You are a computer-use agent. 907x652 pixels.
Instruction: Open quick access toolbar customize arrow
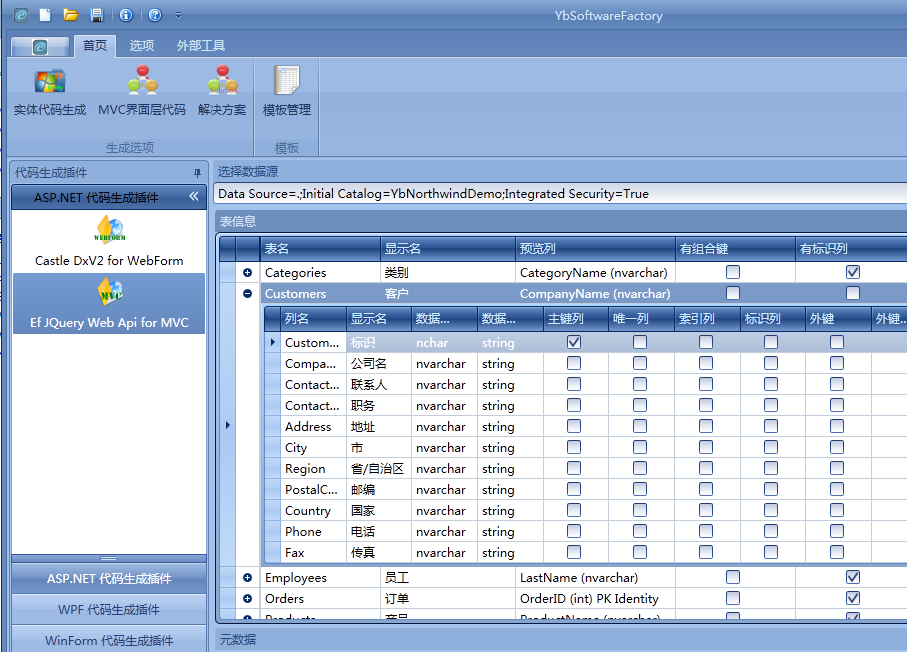click(178, 16)
